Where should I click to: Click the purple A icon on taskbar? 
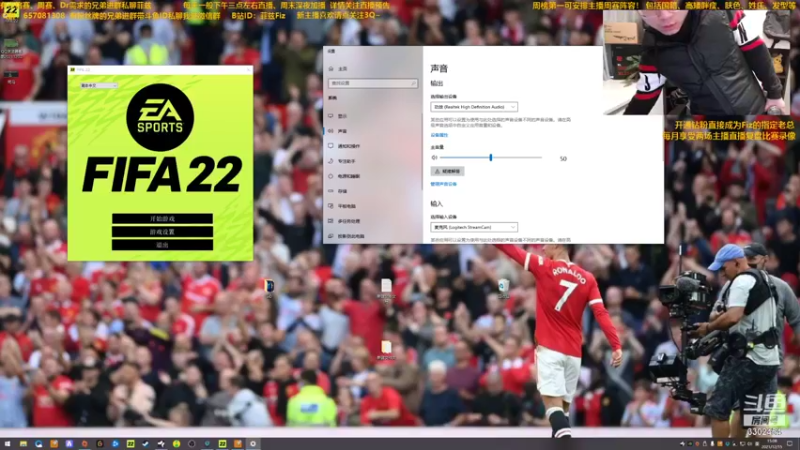[69, 444]
